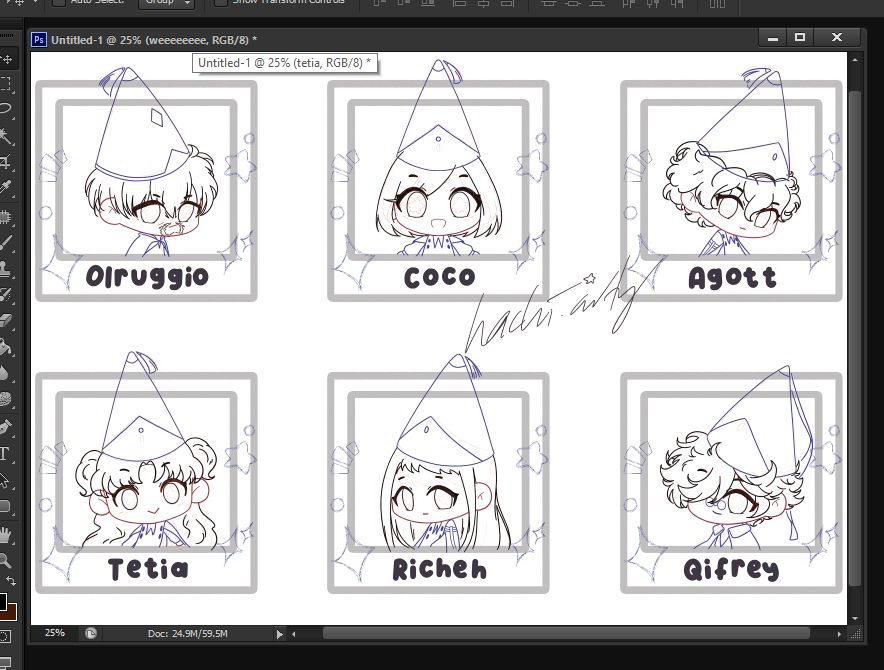The width and height of the screenshot is (884, 670).
Task: Click the vertical scrollbar up arrow
Action: click(855, 59)
